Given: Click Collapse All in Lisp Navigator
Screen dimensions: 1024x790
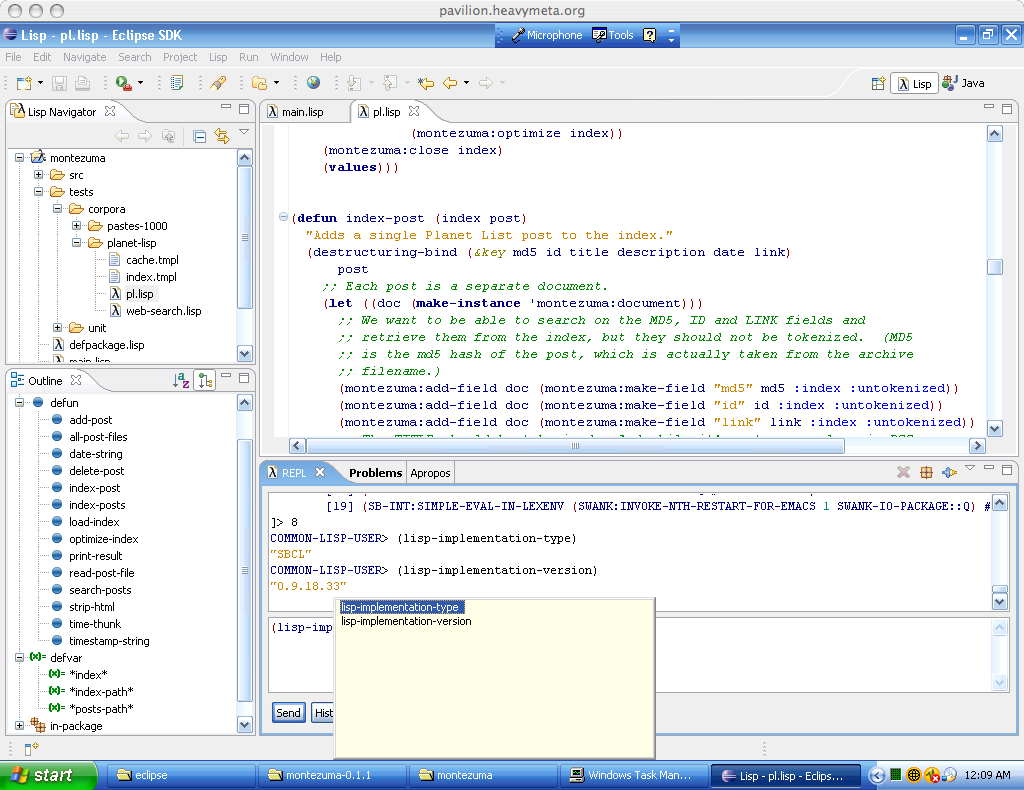Looking at the screenshot, I should pyautogui.click(x=200, y=136).
